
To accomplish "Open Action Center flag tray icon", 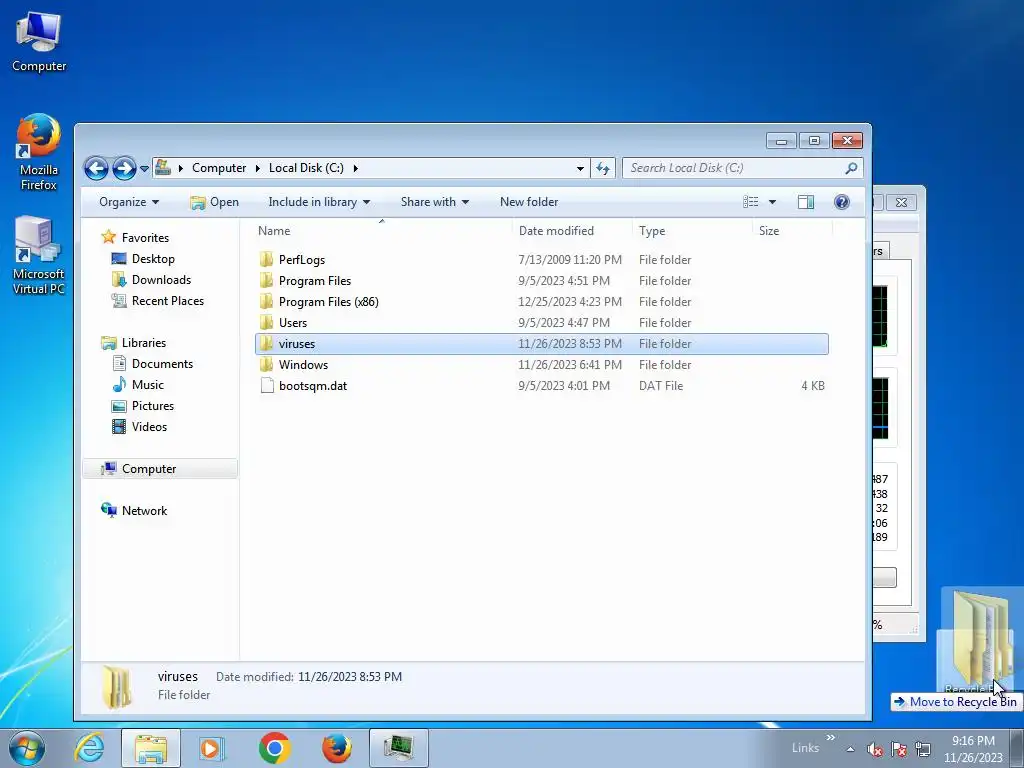I will (x=899, y=749).
